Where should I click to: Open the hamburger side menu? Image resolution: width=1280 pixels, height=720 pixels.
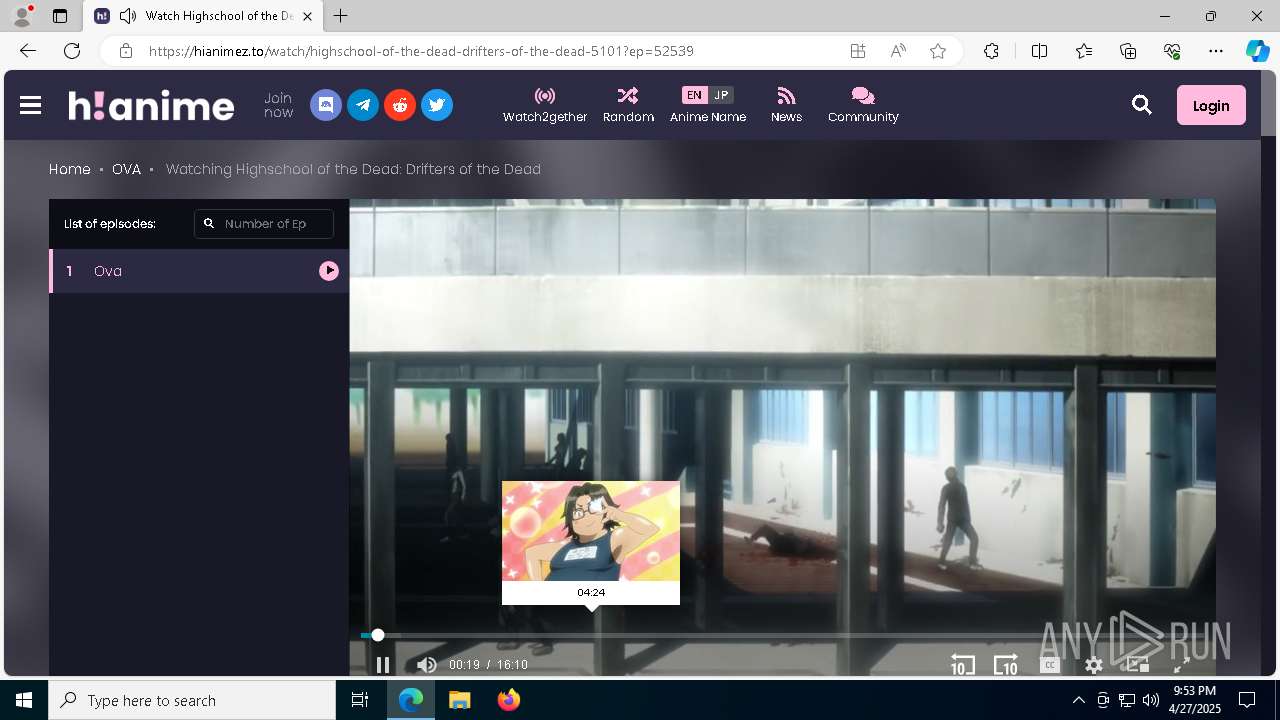(30, 105)
